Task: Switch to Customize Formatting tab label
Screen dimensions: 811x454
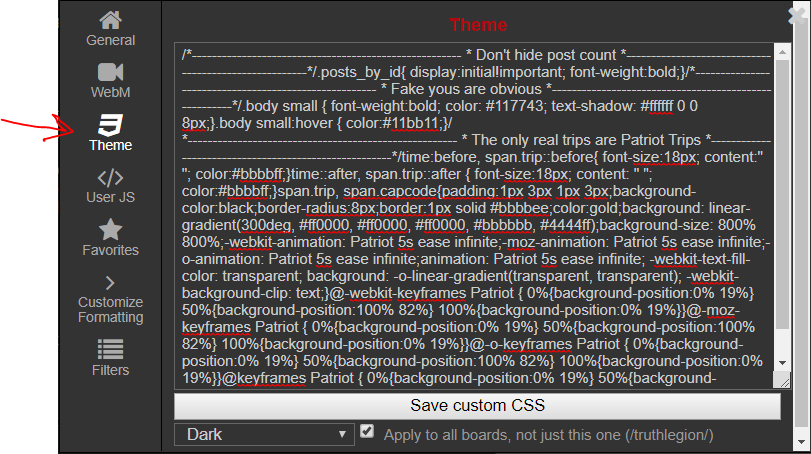Action: click(110, 310)
